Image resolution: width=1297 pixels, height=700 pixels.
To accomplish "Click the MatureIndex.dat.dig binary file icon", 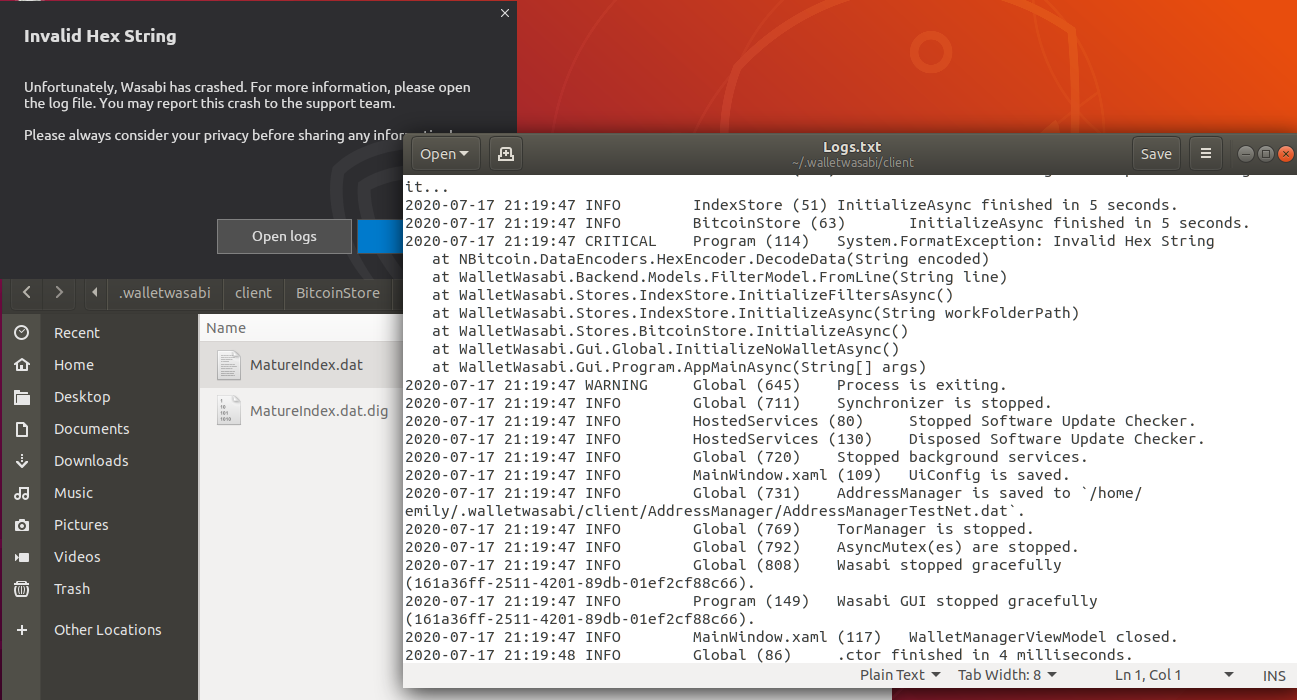I will [x=229, y=410].
